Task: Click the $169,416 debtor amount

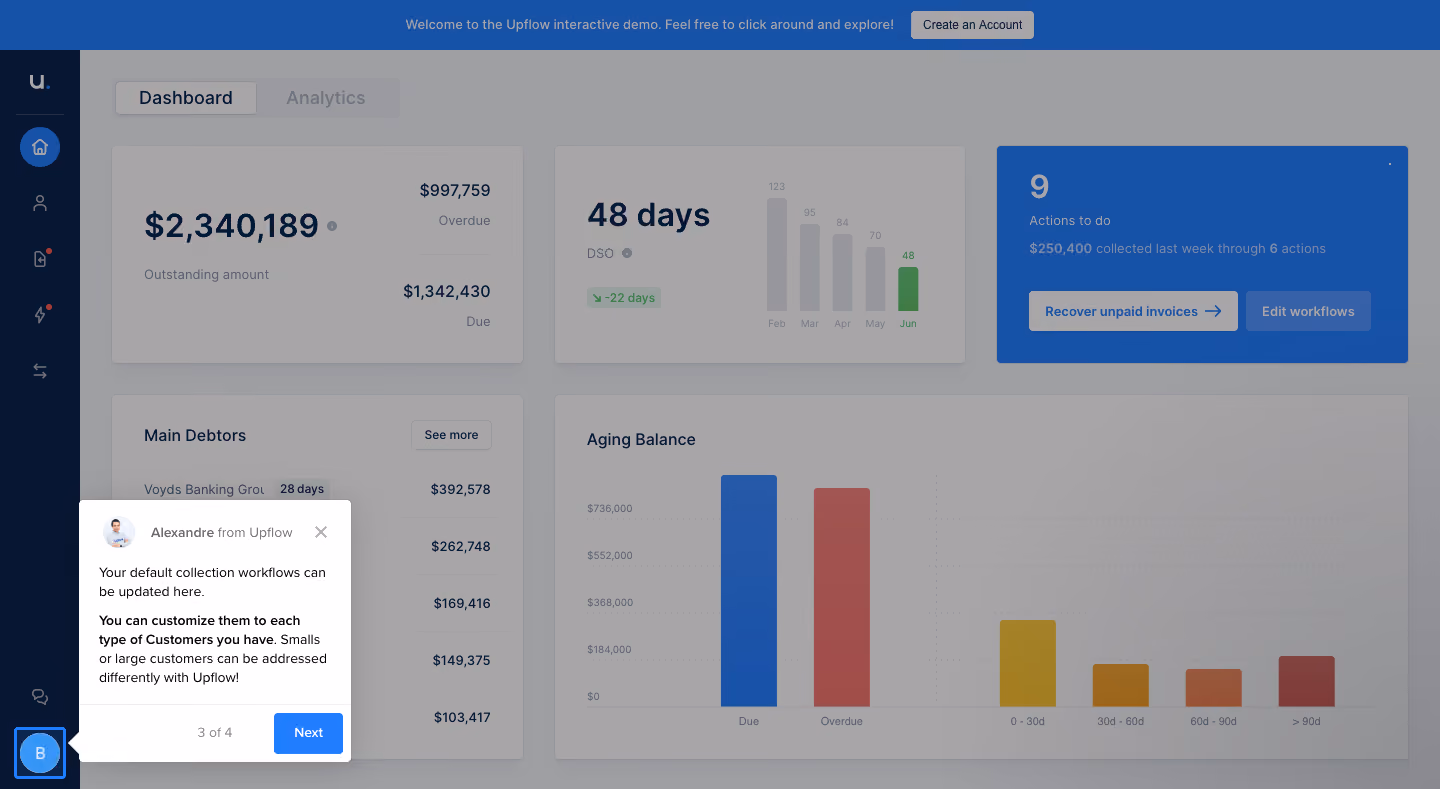Action: [462, 603]
